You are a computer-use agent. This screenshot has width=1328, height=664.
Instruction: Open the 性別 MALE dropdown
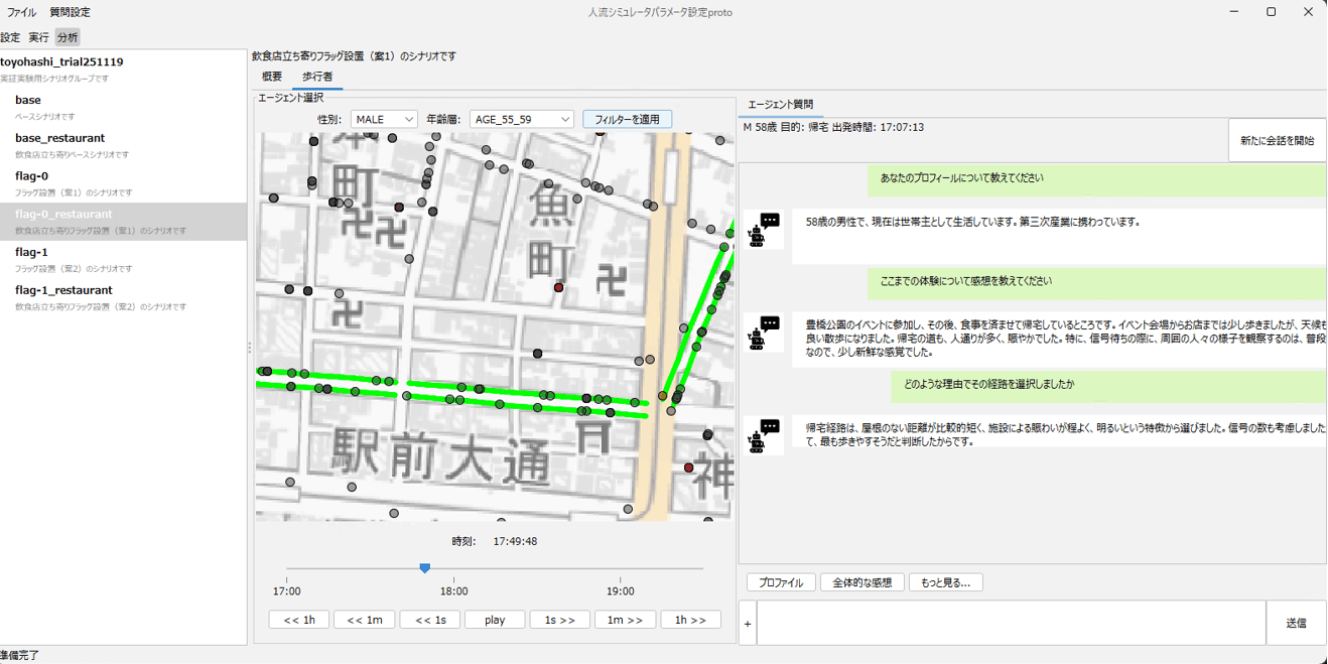(384, 119)
